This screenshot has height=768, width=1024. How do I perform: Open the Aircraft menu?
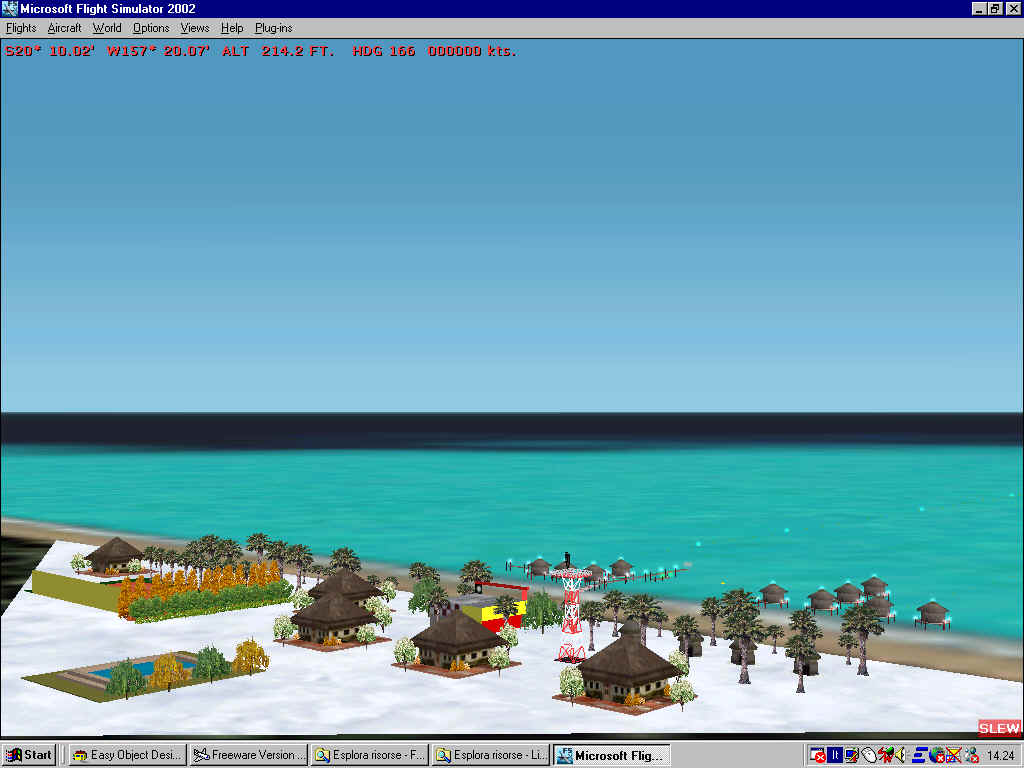[x=64, y=28]
